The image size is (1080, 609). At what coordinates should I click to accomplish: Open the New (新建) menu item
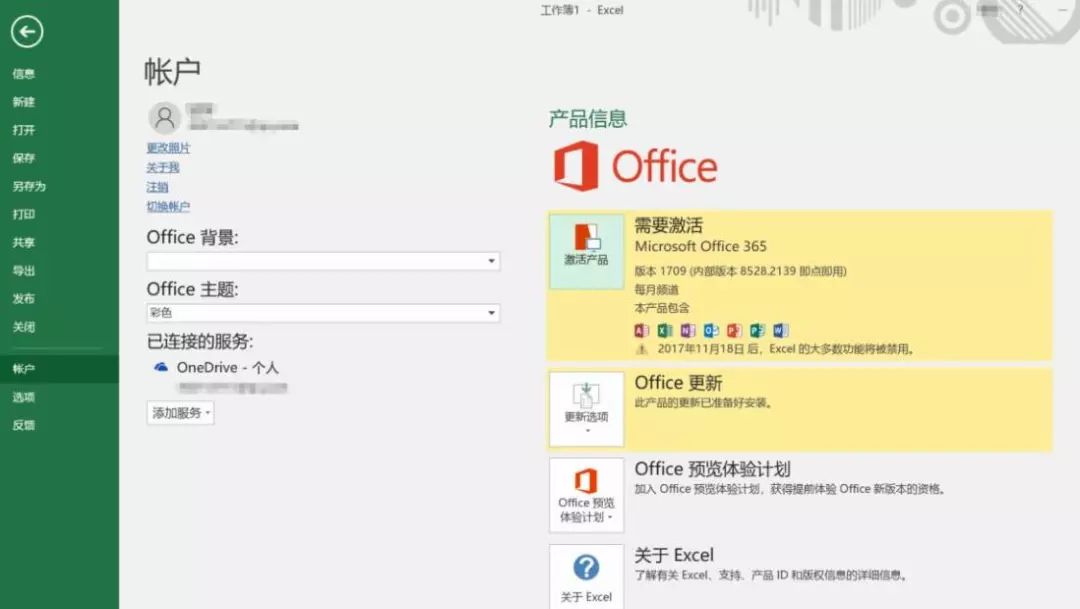coord(23,102)
